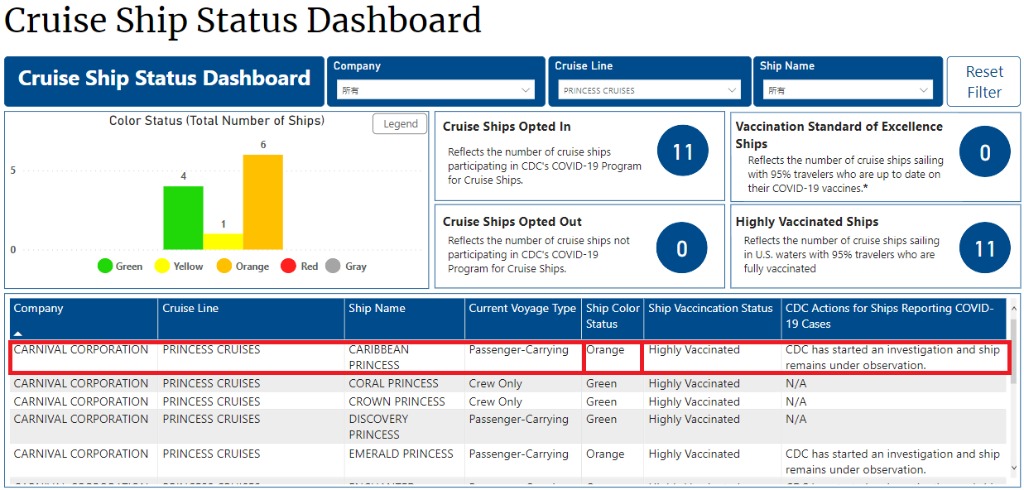Select the CARIBBEAN PRINCESS ship name cell
This screenshot has width=1024, height=490.
(404, 357)
